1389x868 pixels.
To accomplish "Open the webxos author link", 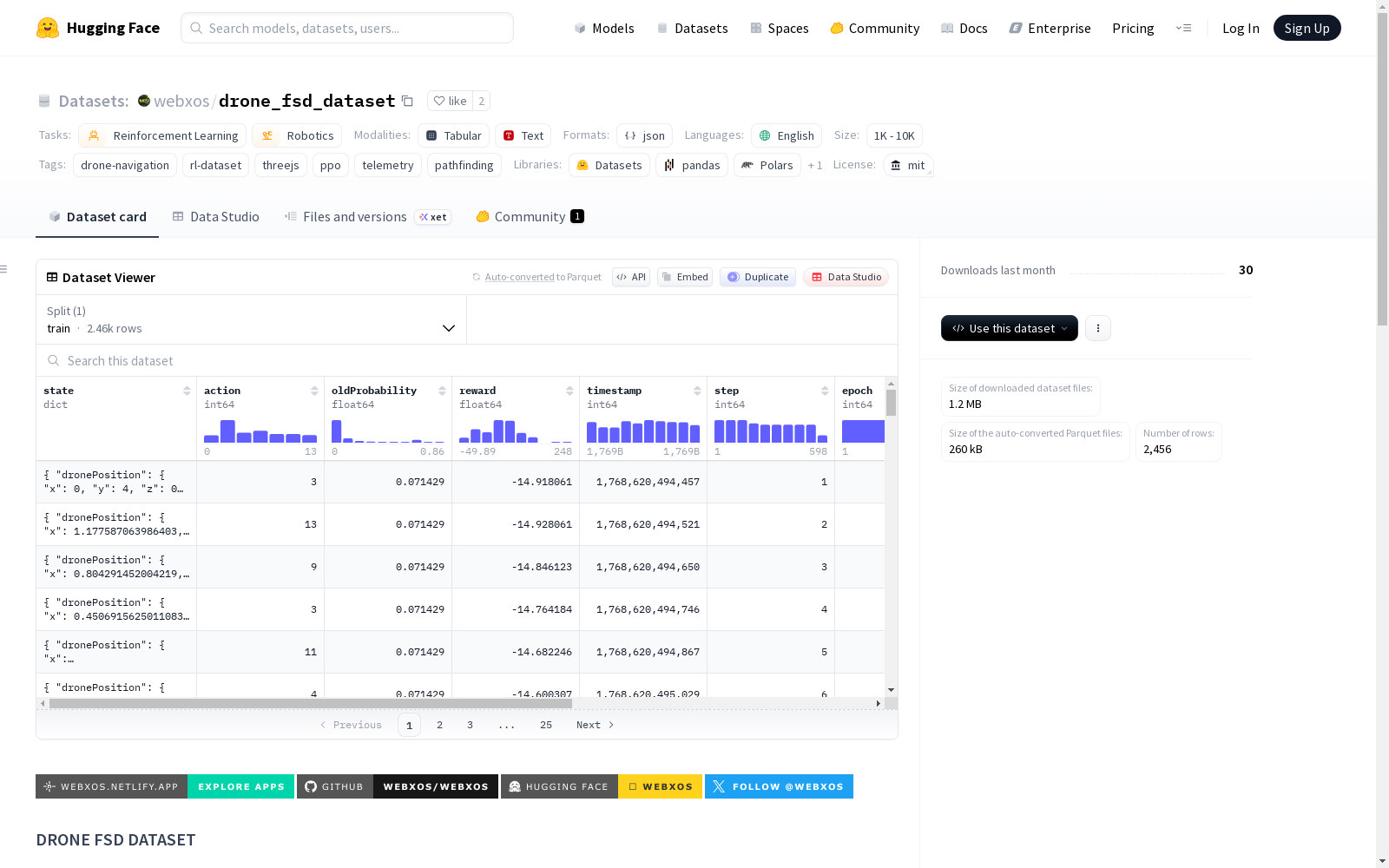I will pyautogui.click(x=181, y=101).
